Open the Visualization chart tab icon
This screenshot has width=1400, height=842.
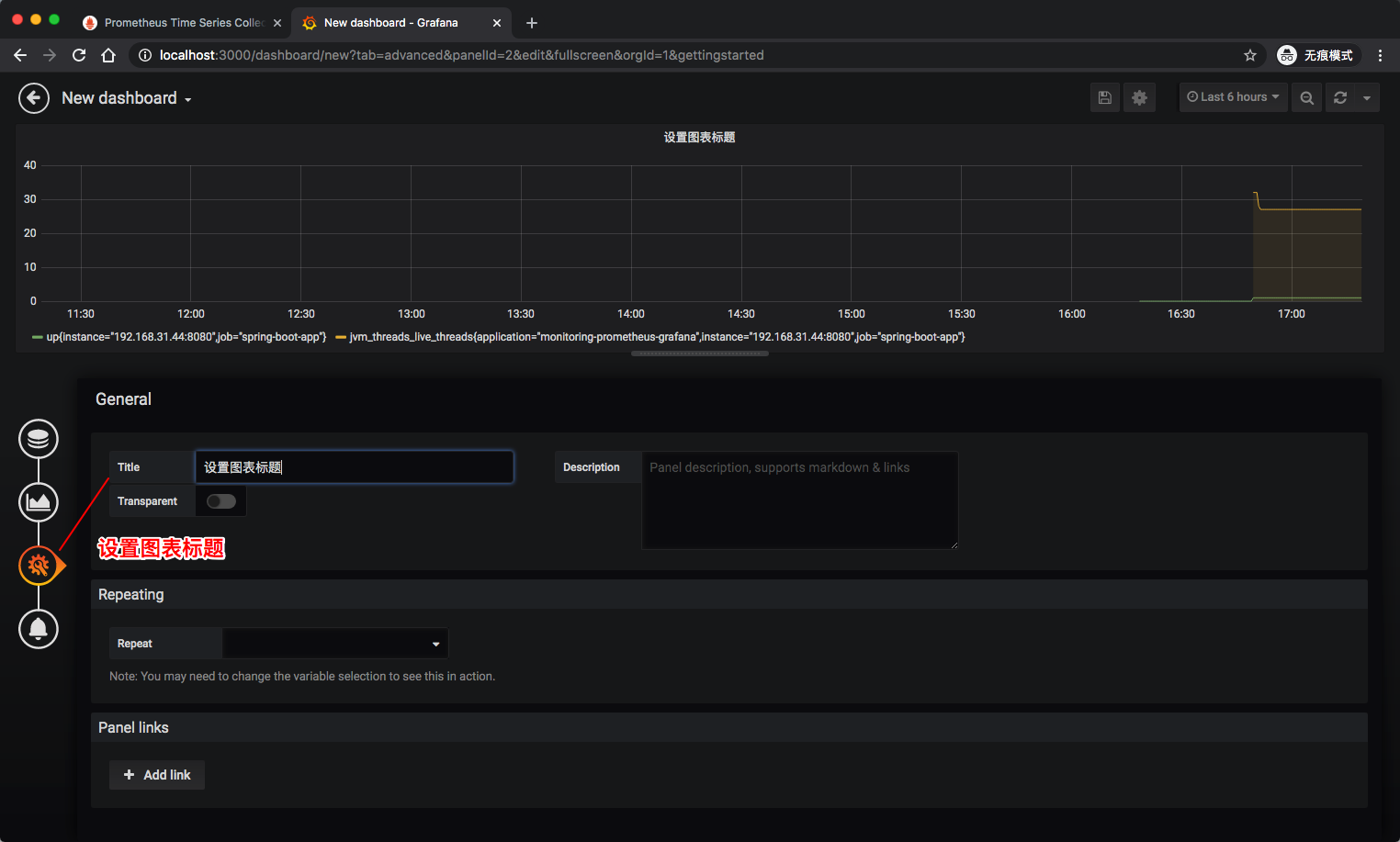tap(39, 502)
